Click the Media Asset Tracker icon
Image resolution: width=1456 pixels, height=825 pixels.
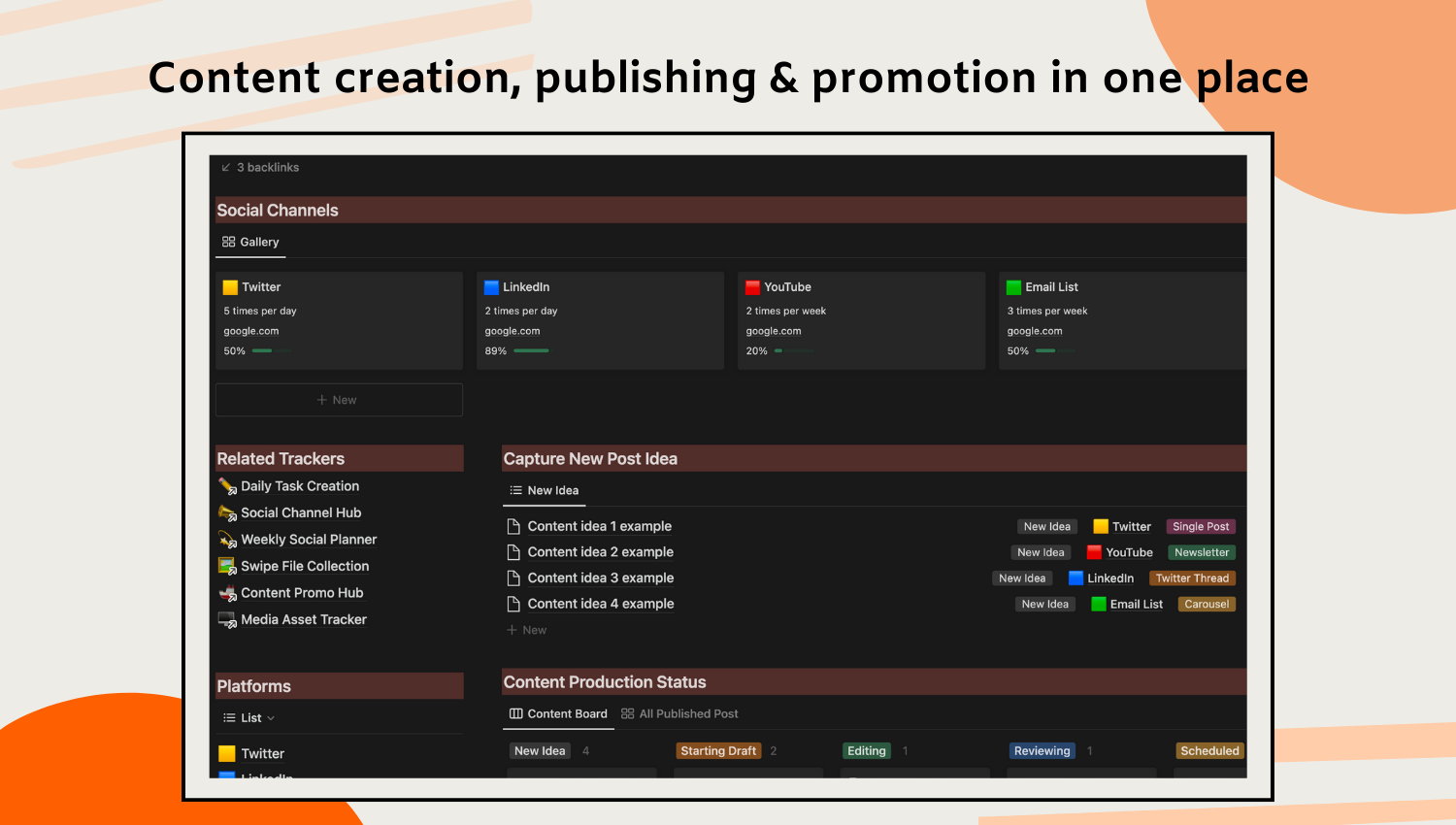click(227, 619)
